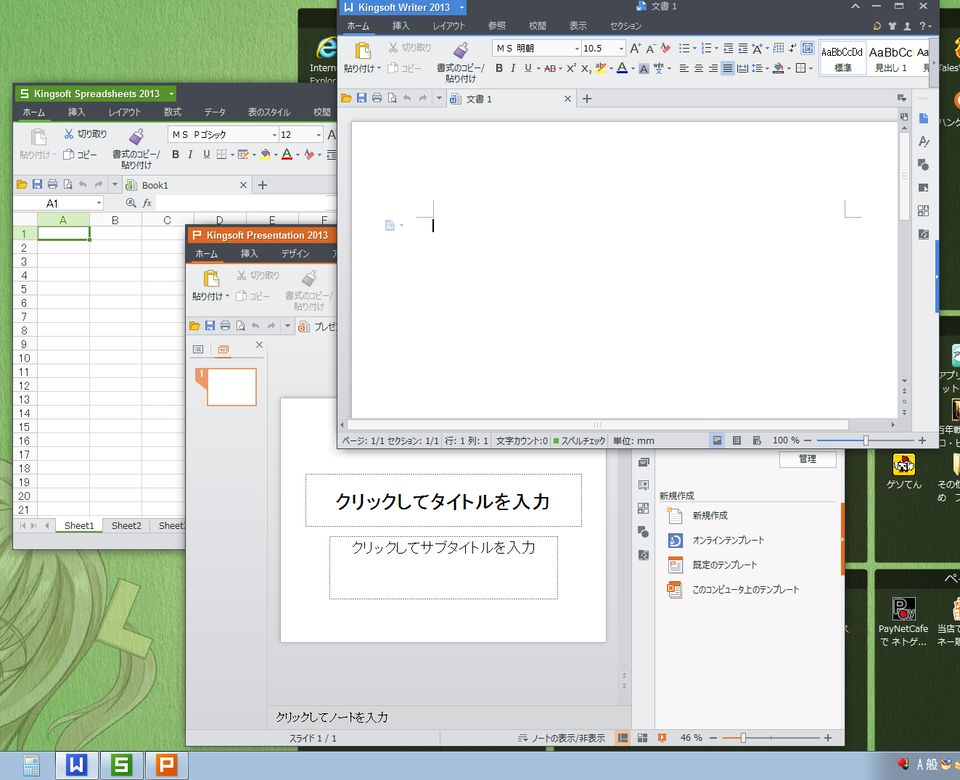Toggle justify alignment in Writer ribbon

727,68
